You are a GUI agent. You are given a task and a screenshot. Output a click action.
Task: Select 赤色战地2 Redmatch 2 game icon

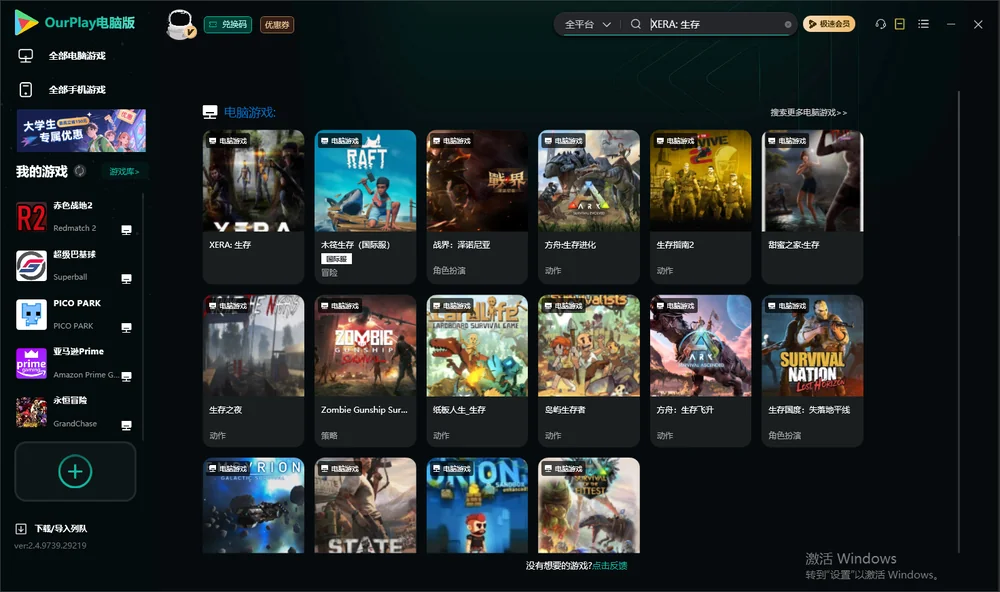31,217
